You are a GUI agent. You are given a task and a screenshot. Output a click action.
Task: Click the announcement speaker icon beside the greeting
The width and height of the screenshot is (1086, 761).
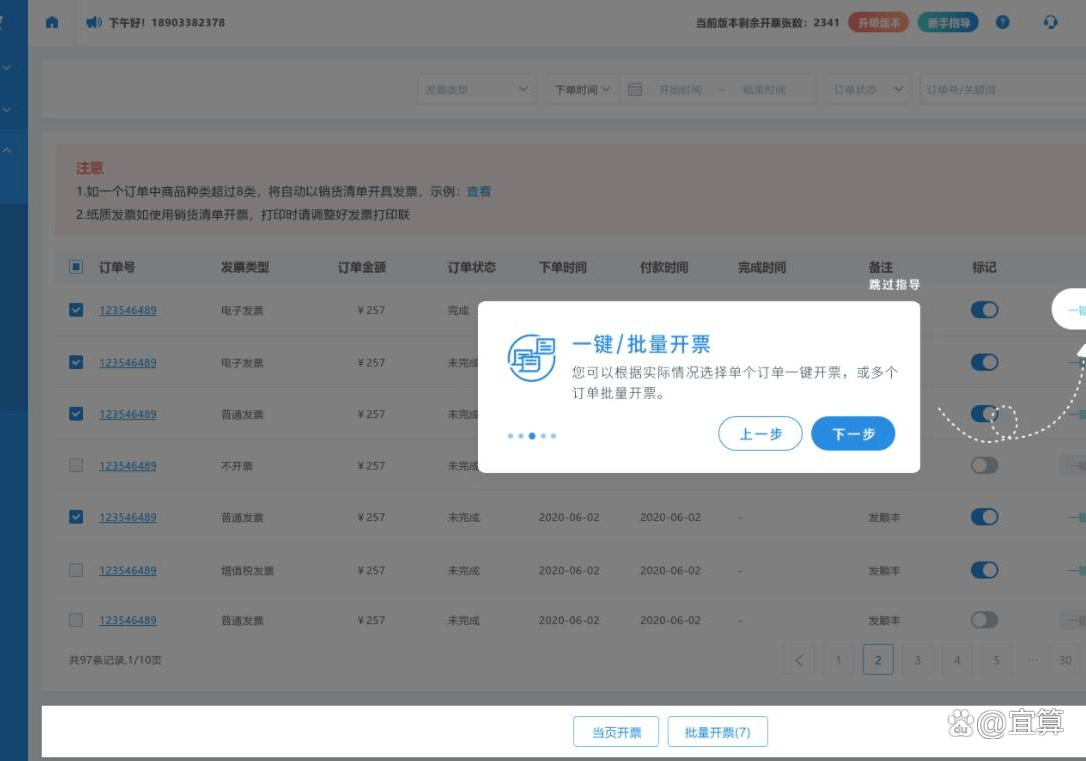(93, 21)
